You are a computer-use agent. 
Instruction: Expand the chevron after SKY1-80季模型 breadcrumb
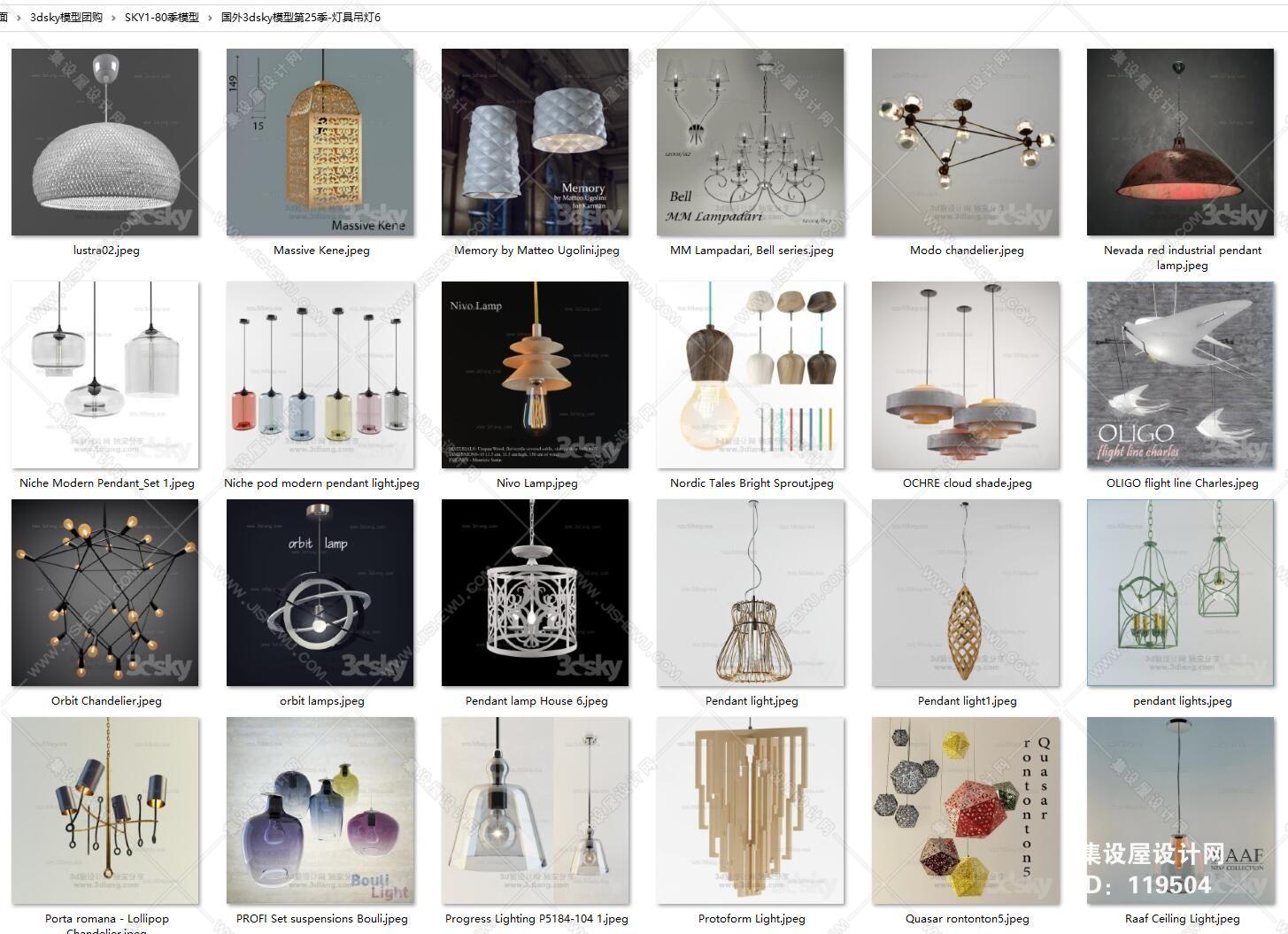(210, 17)
